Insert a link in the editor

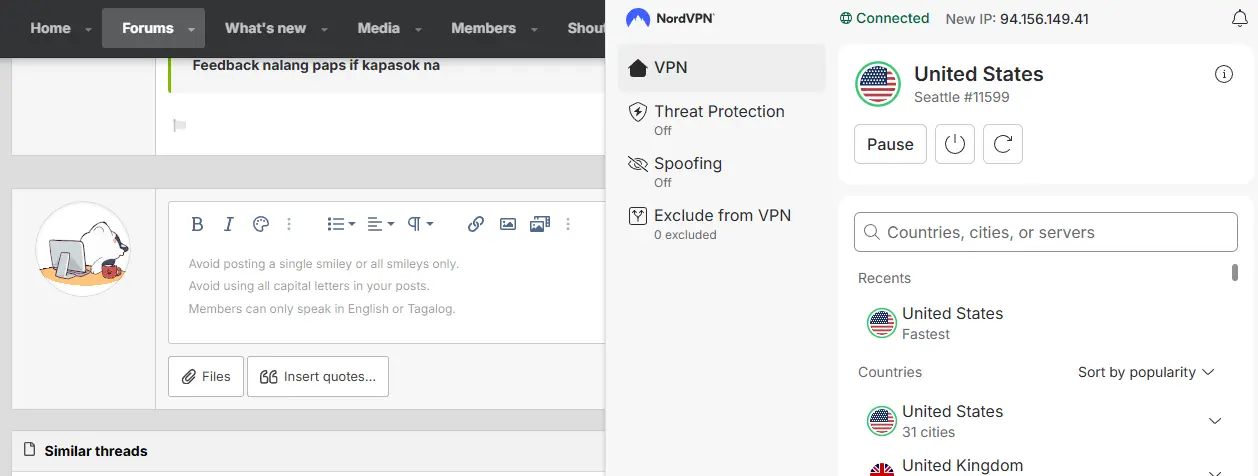476,224
